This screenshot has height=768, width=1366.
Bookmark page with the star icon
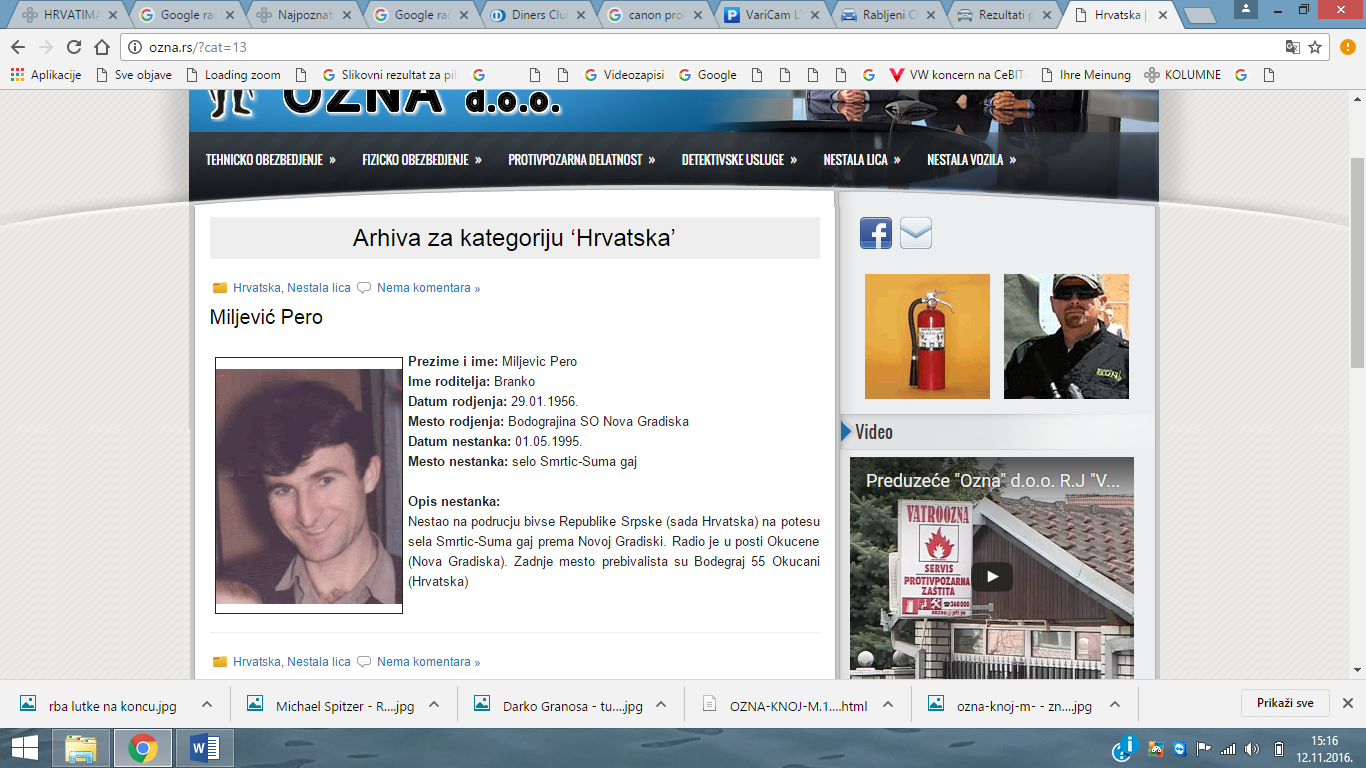[1315, 47]
